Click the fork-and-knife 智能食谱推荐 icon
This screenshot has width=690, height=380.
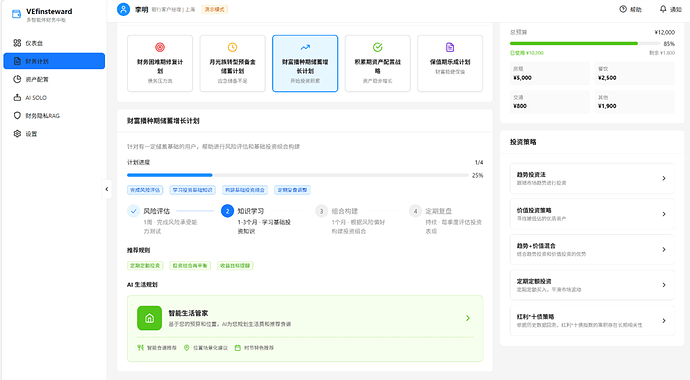[140, 347]
